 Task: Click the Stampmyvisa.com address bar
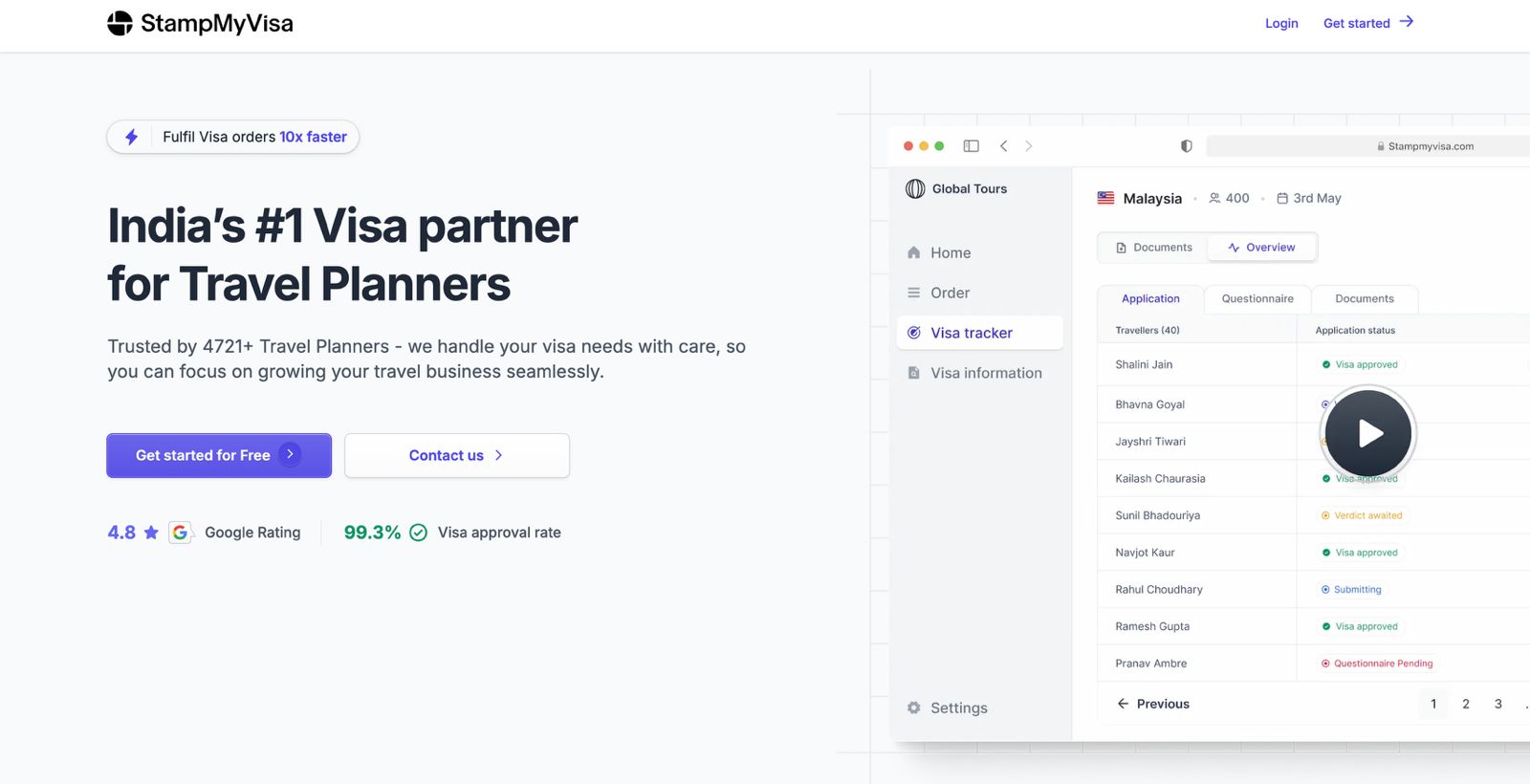coord(1368,146)
